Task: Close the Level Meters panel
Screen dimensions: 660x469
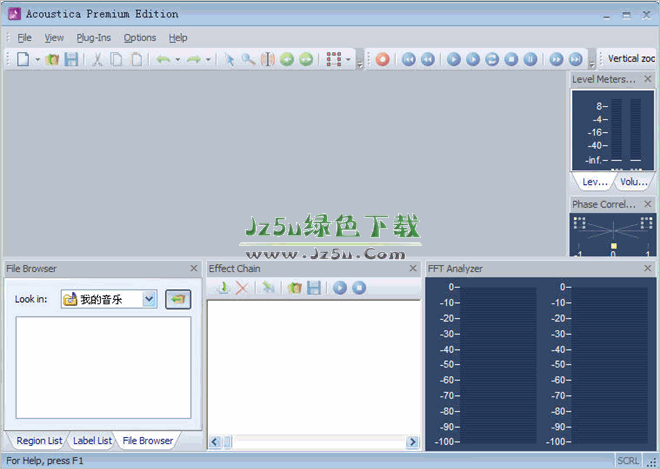Action: tap(648, 79)
